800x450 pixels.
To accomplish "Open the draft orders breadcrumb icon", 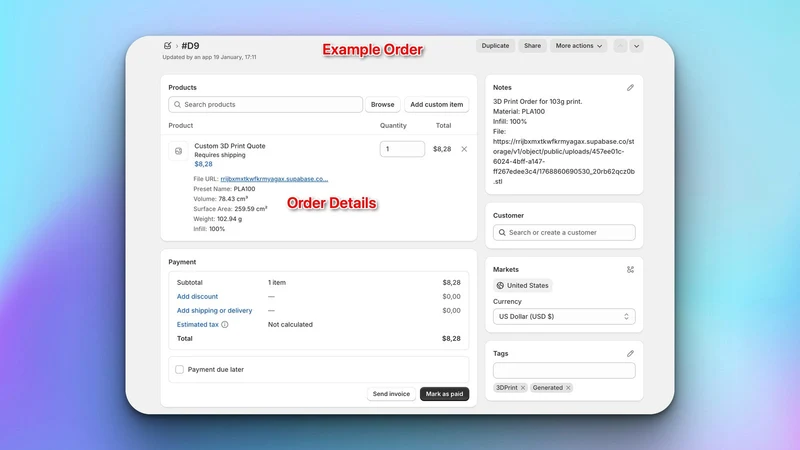I will [x=167, y=45].
